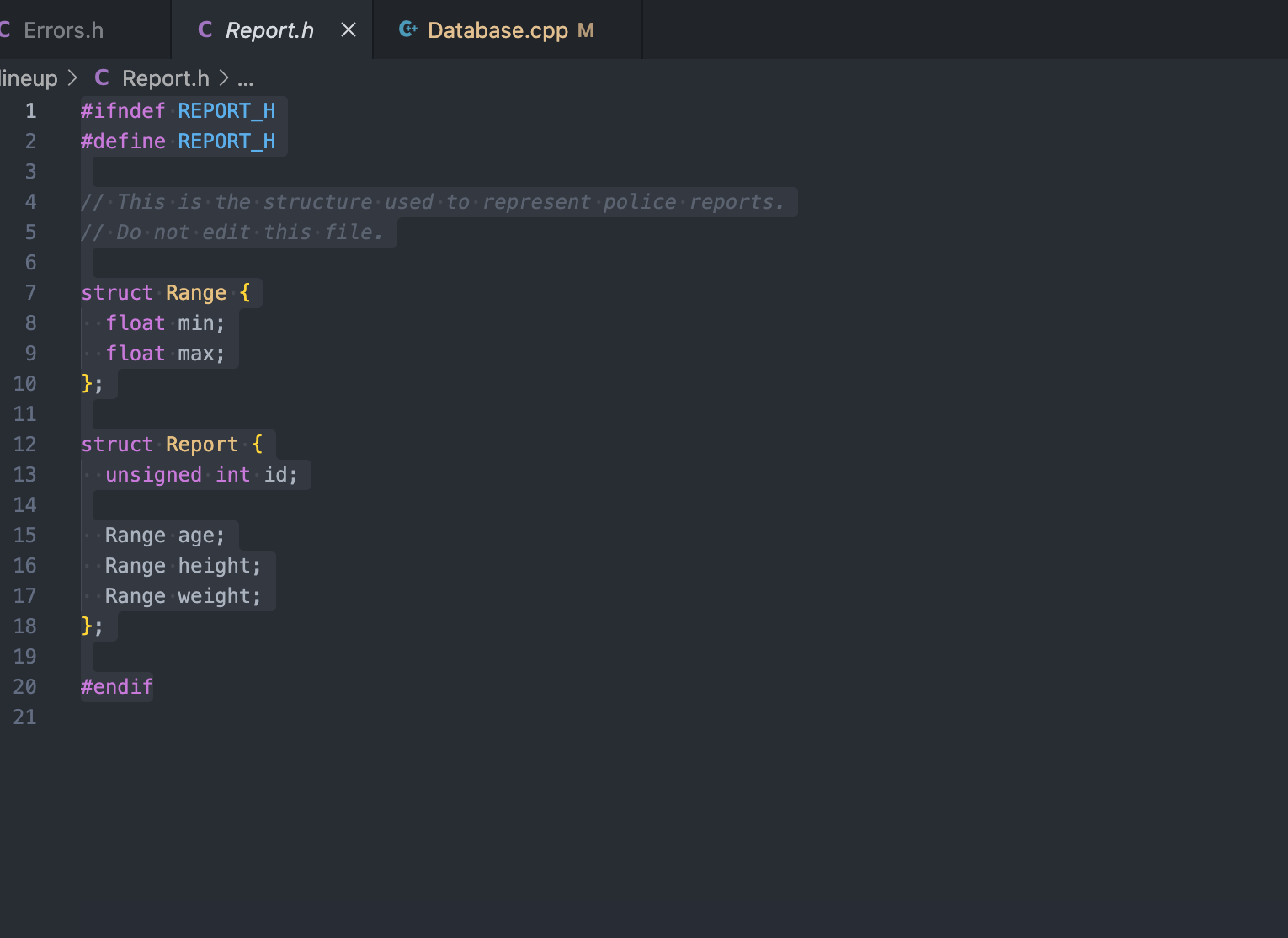Click the empty editor area below the code

(589, 825)
